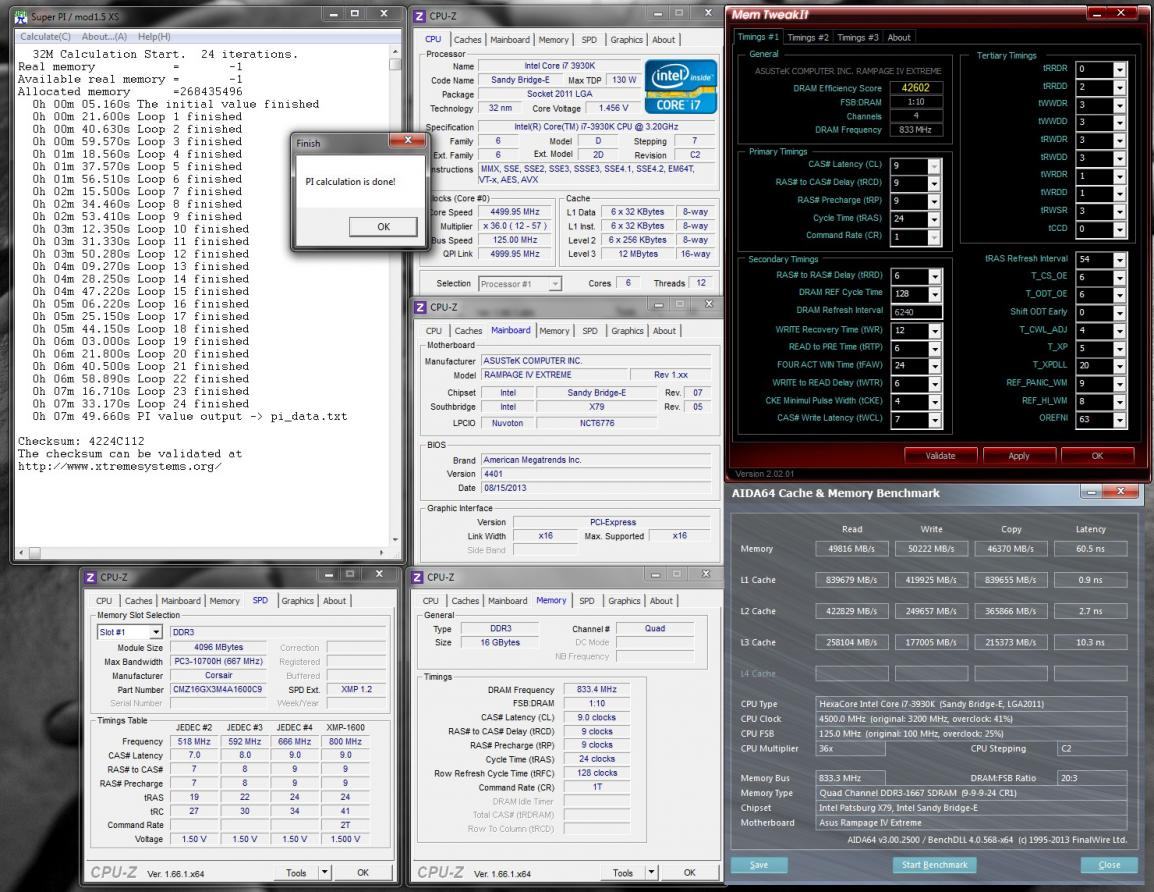The image size is (1154, 892).
Task: Expand the DRAM REF Cycle Time dropdown
Action: coord(935,294)
